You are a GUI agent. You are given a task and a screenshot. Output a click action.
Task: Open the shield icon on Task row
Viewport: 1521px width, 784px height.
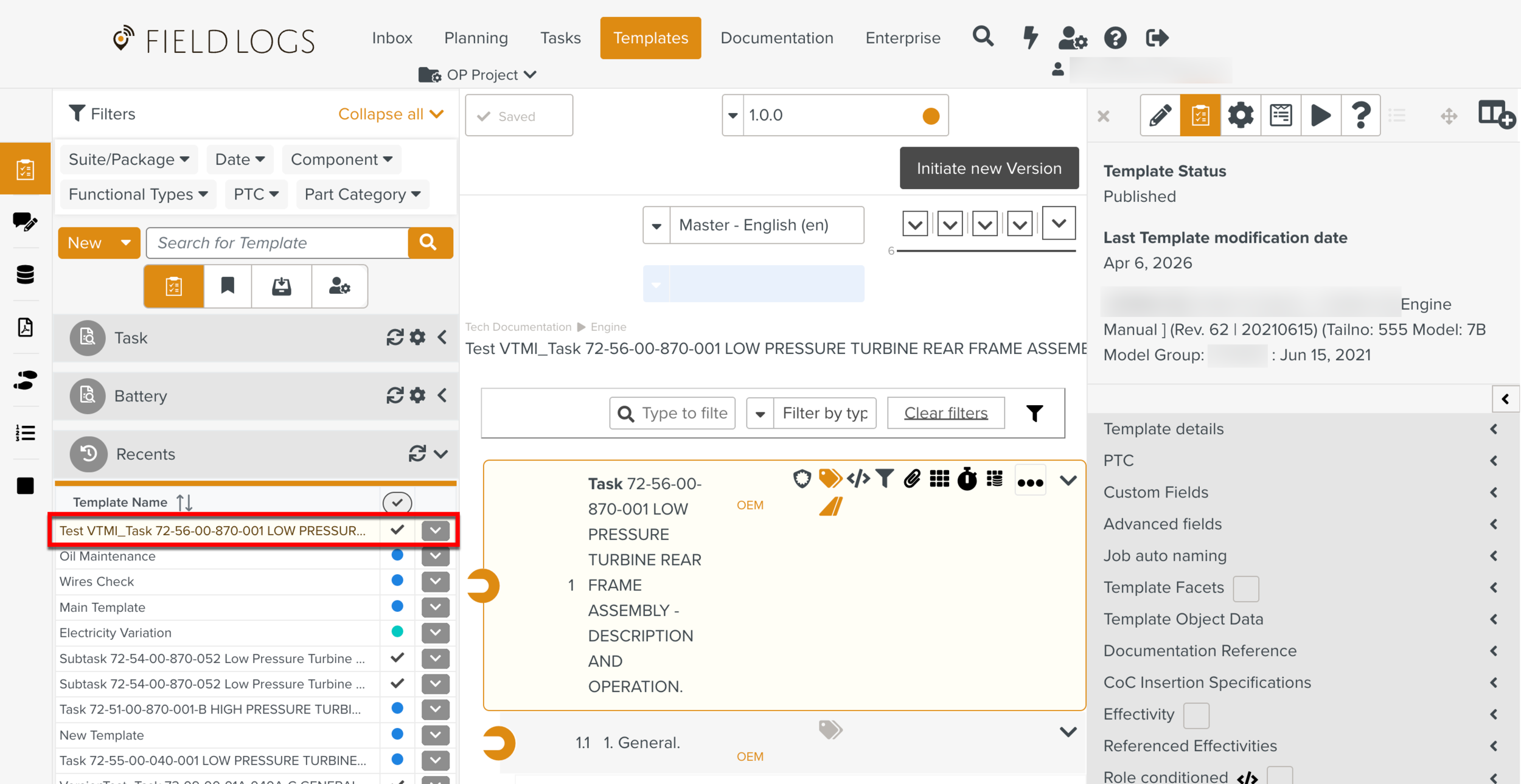tap(802, 479)
